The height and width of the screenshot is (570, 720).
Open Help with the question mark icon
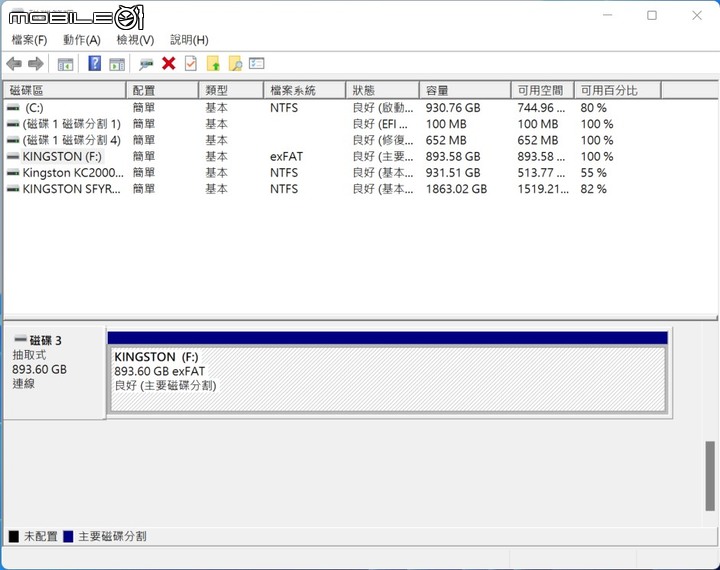(x=95, y=63)
